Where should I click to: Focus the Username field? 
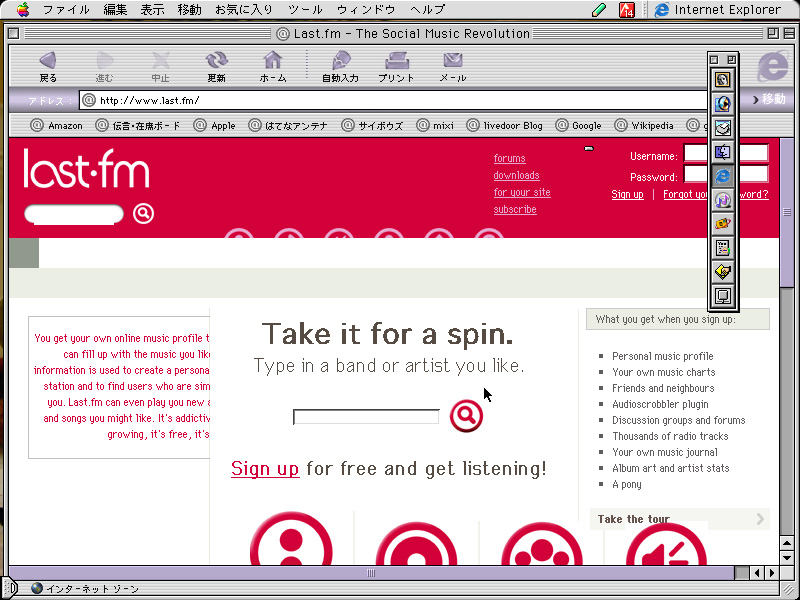(x=726, y=153)
